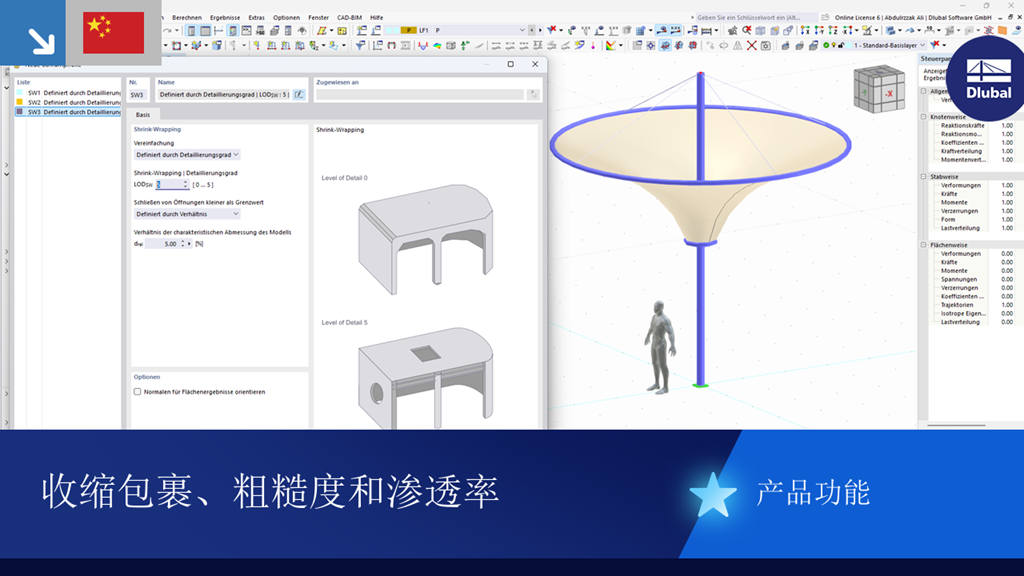Toggle the deformation display icon

coord(423,46)
